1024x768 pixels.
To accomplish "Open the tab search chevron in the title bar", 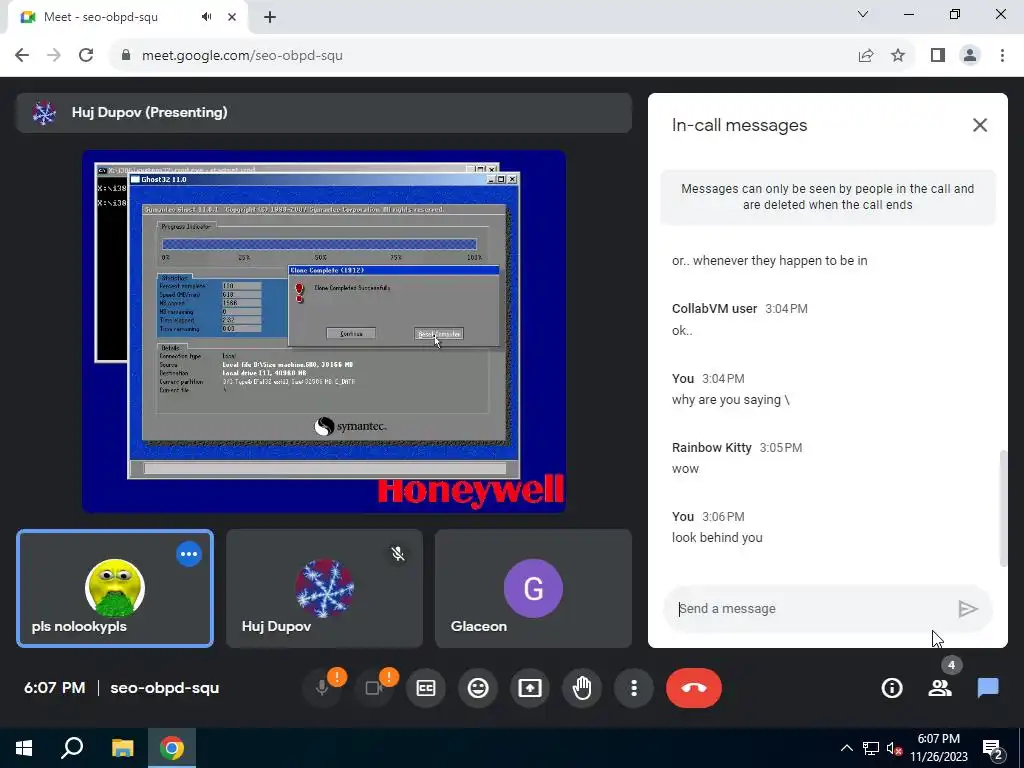I will [x=863, y=14].
